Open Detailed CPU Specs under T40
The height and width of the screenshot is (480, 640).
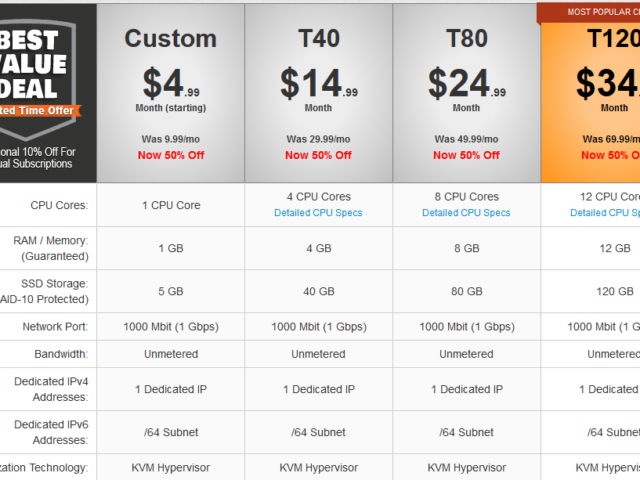318,213
